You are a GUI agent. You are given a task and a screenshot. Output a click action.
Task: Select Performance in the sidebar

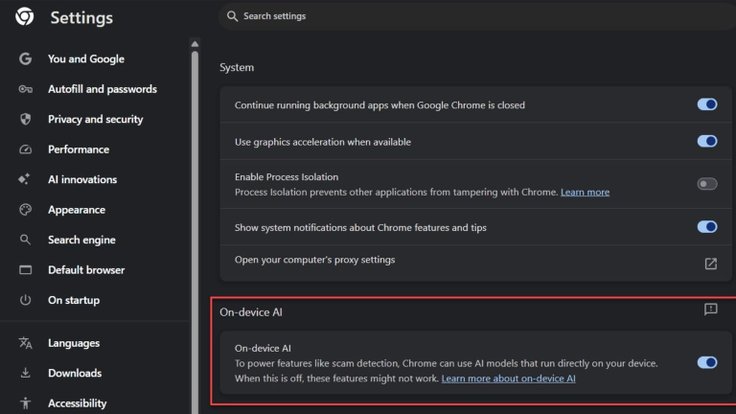pos(78,149)
